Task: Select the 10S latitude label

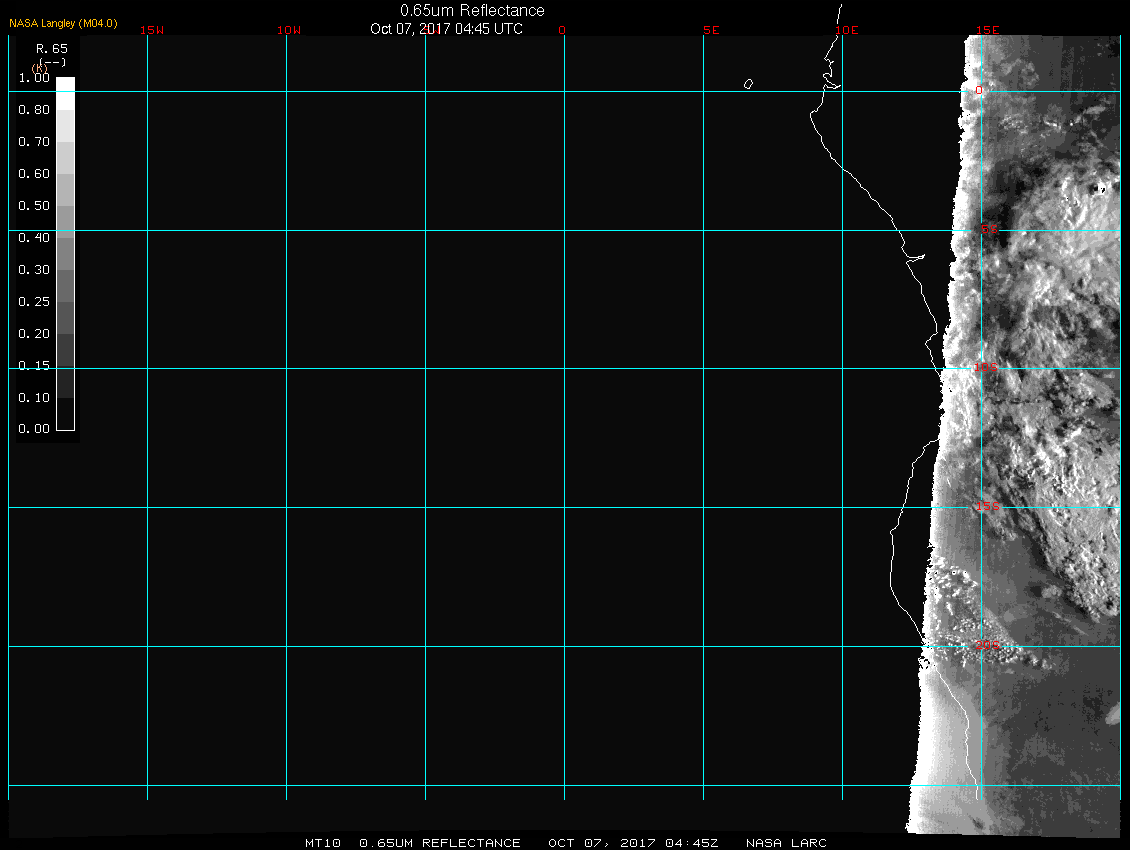Action: click(x=986, y=368)
